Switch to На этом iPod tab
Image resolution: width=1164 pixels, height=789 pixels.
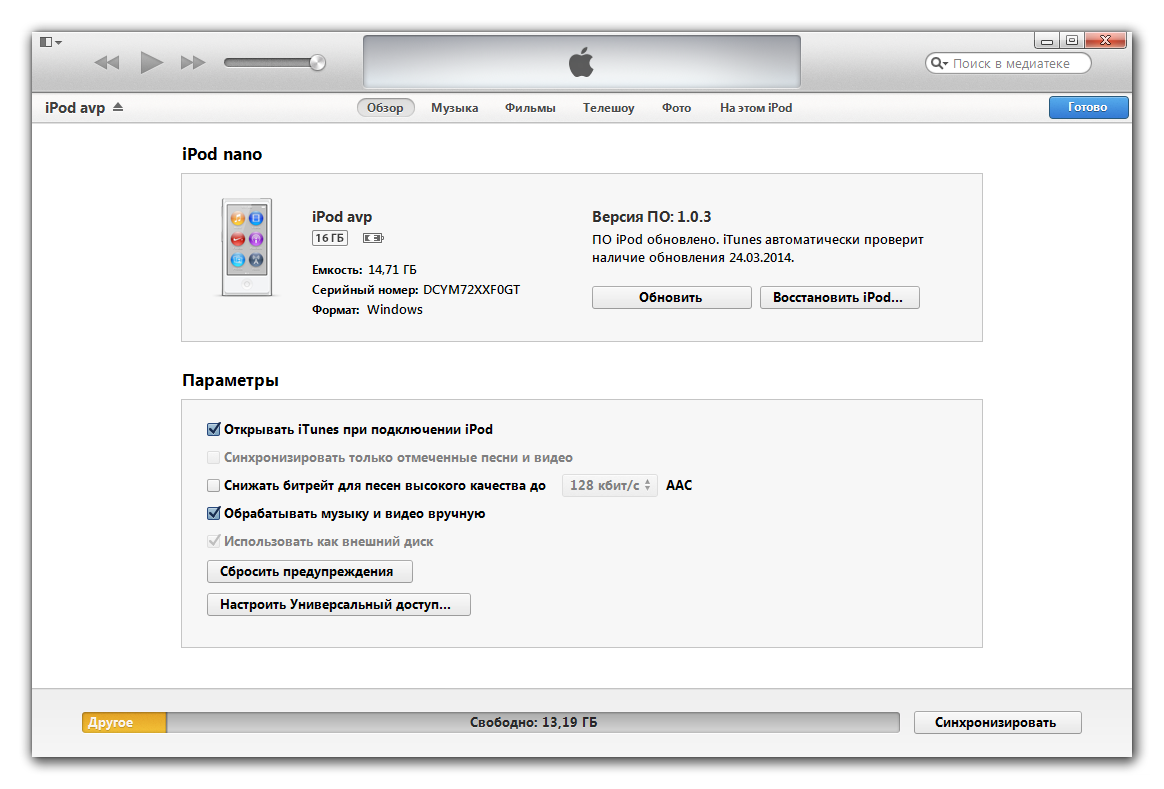[x=756, y=108]
